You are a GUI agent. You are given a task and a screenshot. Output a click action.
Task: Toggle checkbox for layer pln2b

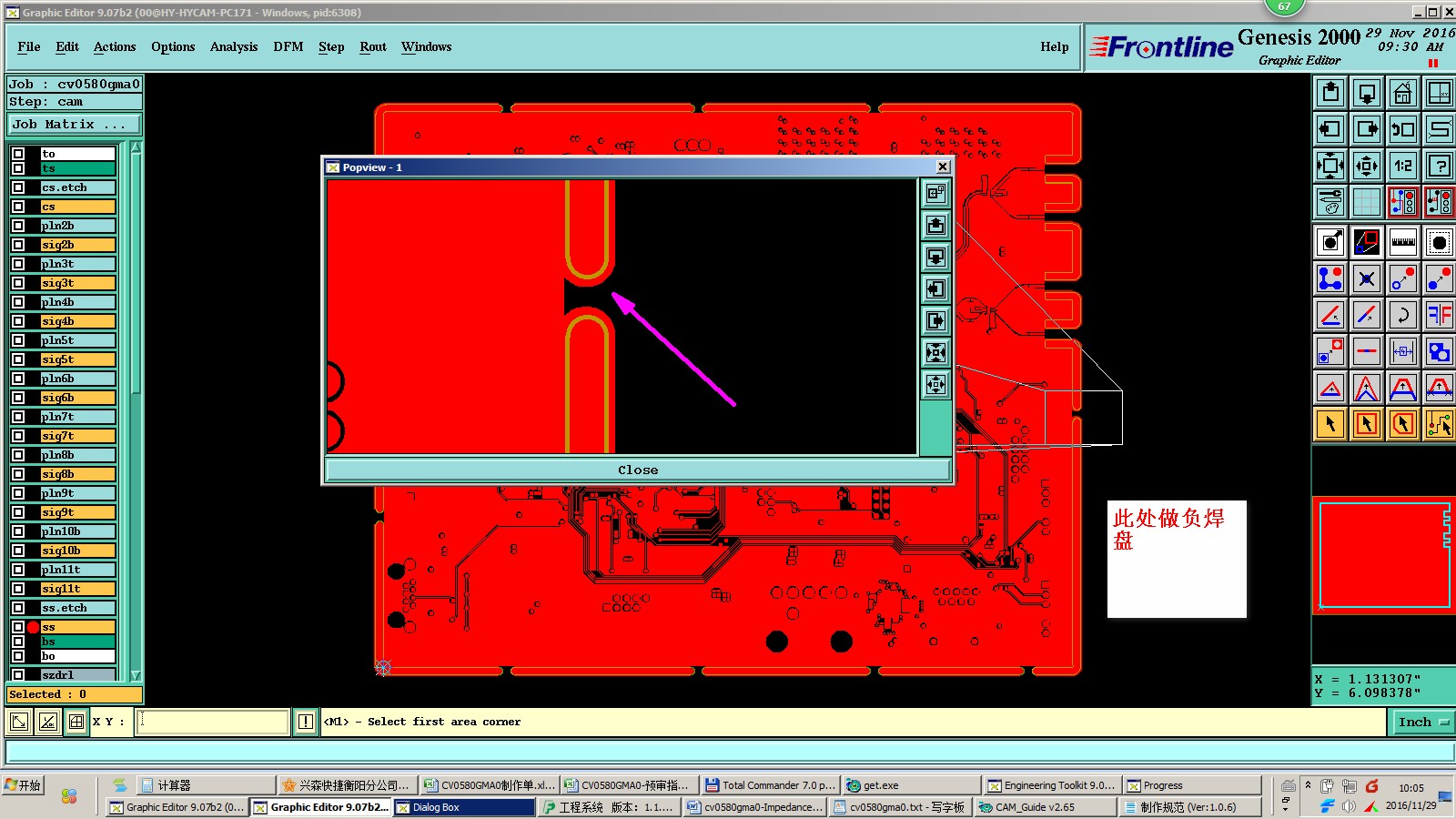click(18, 226)
